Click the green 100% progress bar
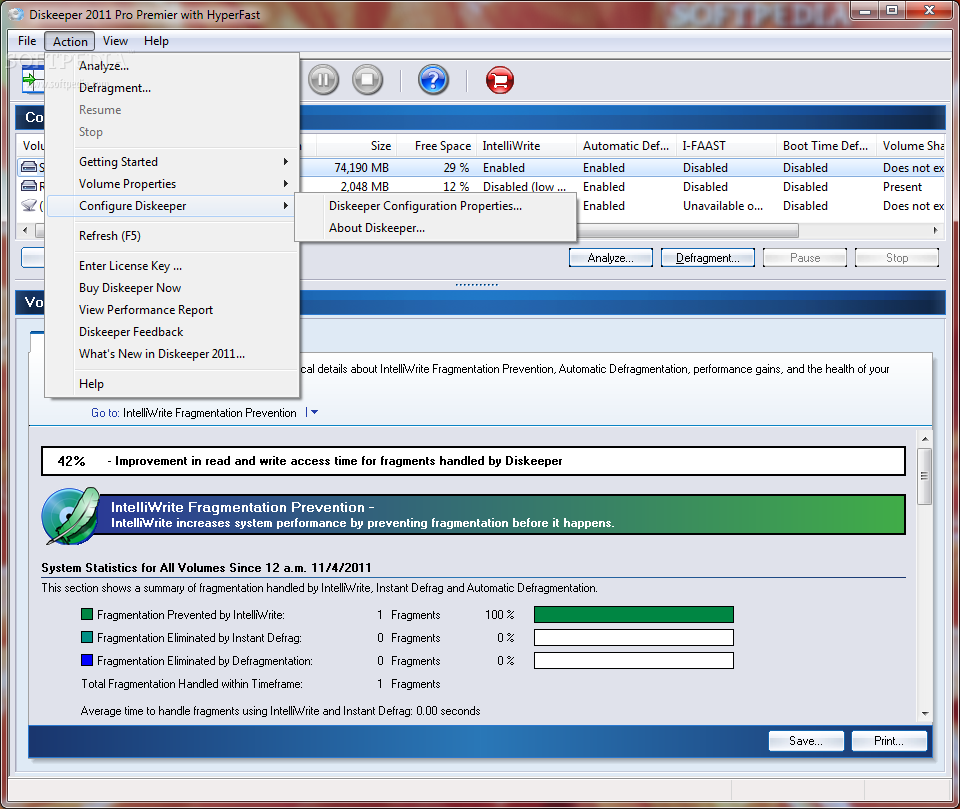The width and height of the screenshot is (960, 809). pyautogui.click(x=634, y=614)
